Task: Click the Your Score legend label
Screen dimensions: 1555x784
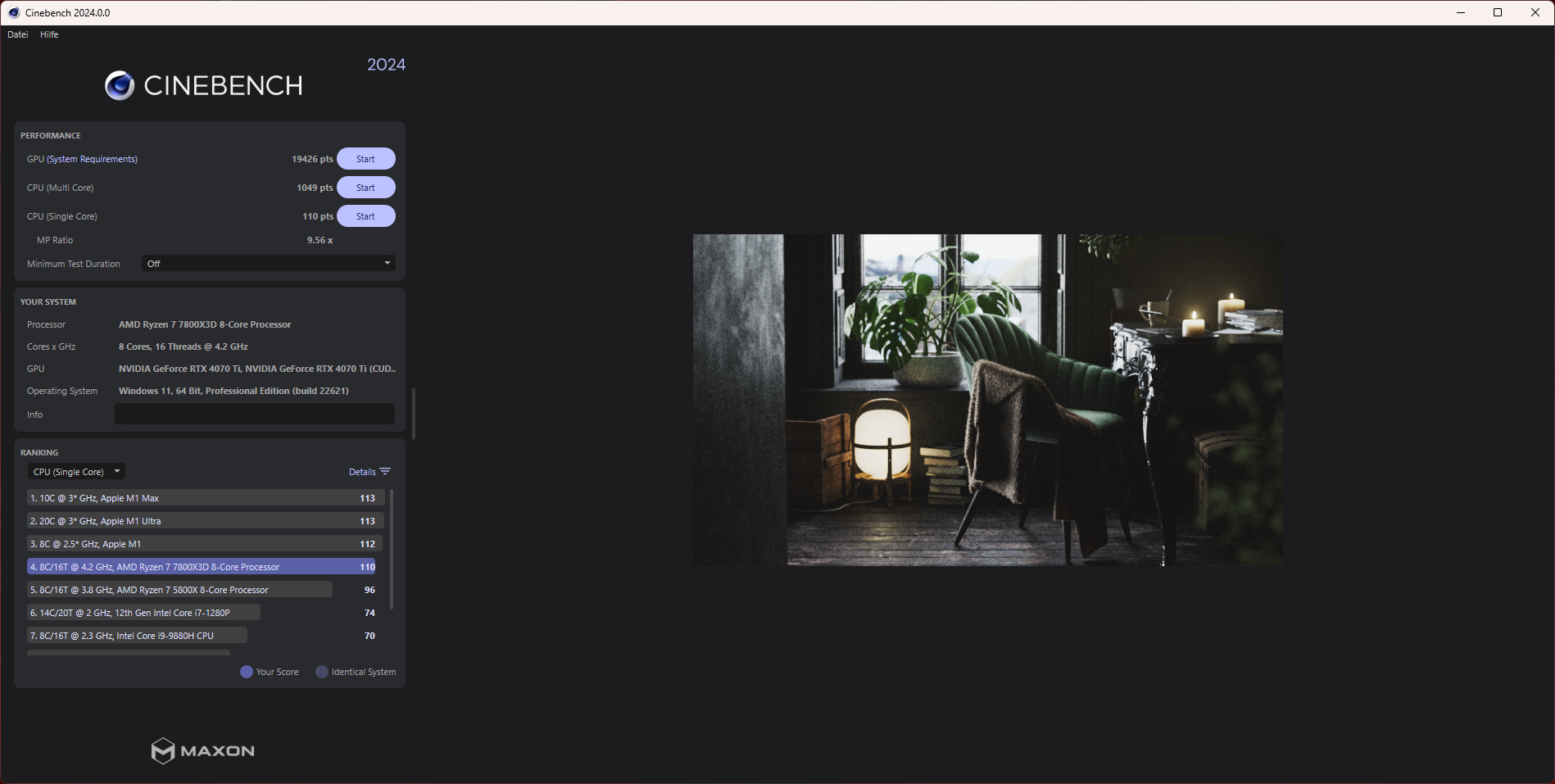Action: click(x=278, y=672)
